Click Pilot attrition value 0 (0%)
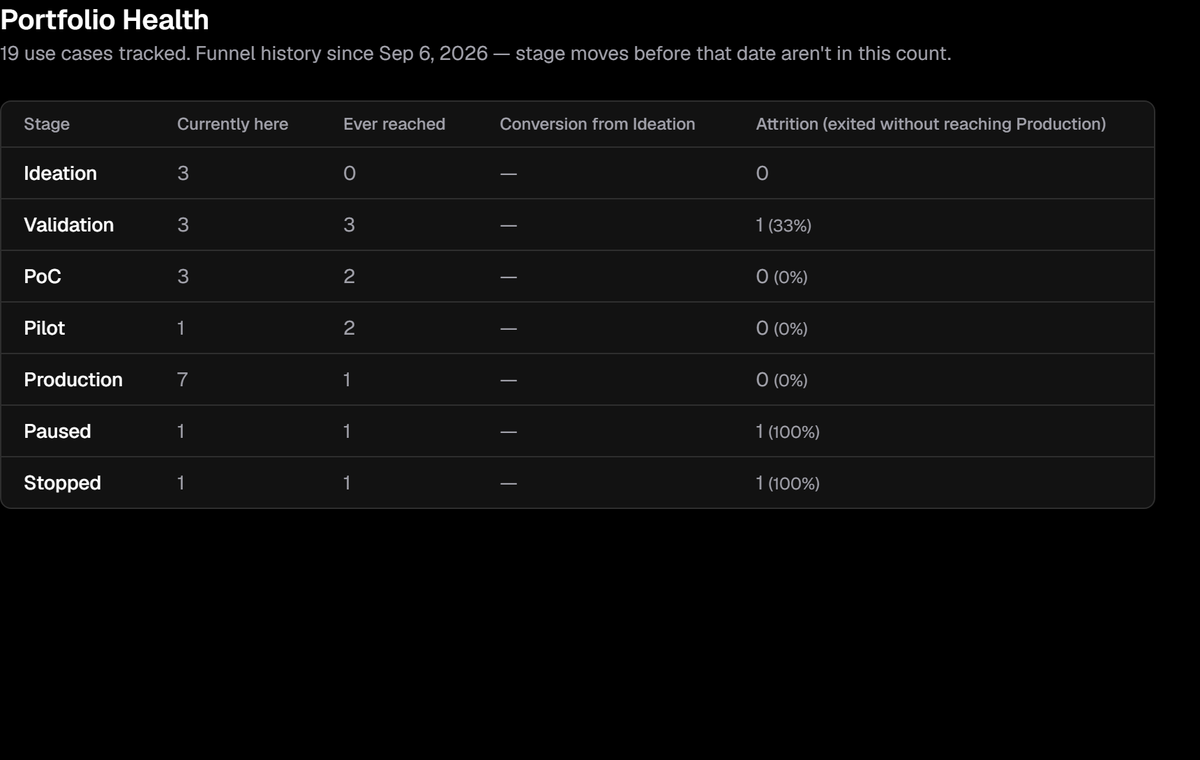Screen dimensions: 1200x760 (782, 328)
